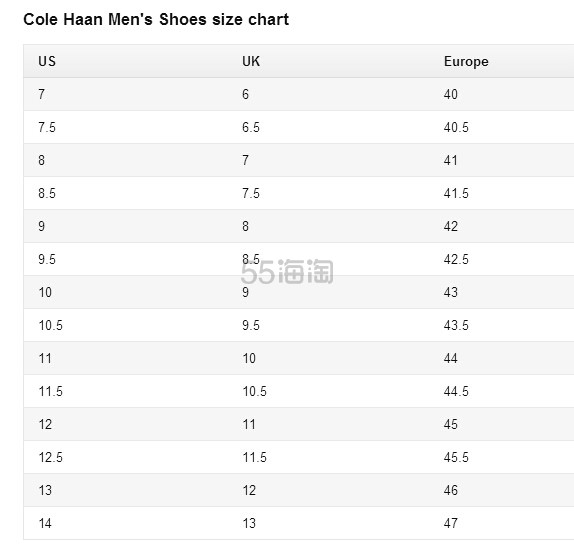Click the 55海淘 watermark logo
The height and width of the screenshot is (544, 574).
click(287, 272)
